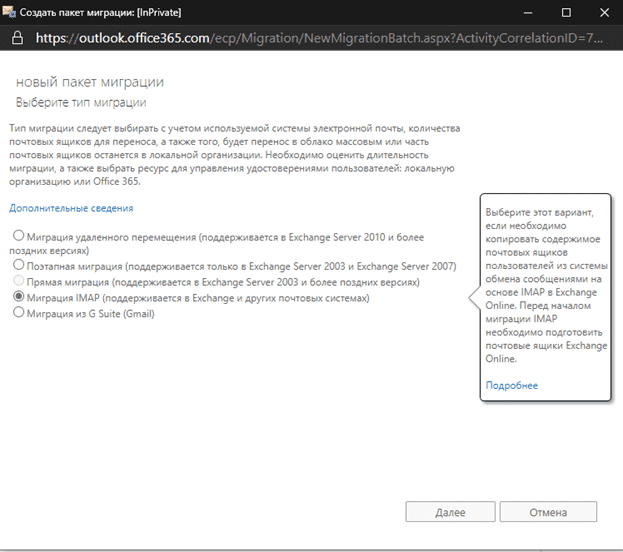The image size is (623, 552).
Task: Pick the Прямая миграция radio option
Action: (x=18, y=282)
